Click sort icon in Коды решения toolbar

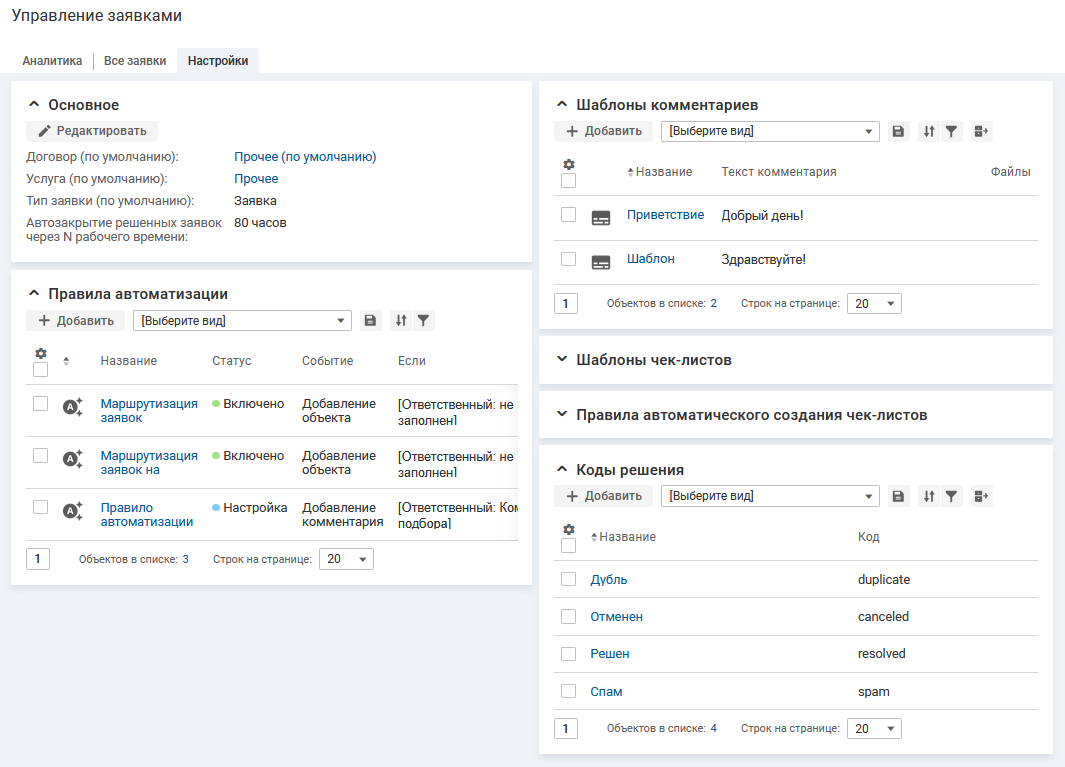point(929,496)
